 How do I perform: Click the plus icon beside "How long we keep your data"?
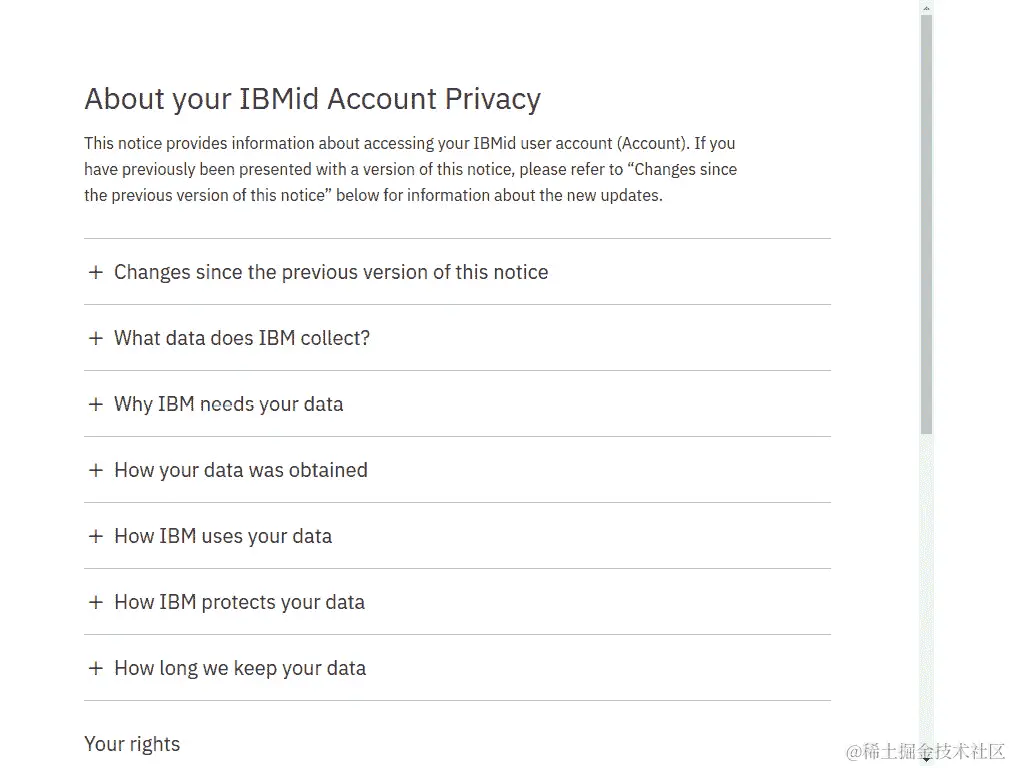[x=96, y=667]
